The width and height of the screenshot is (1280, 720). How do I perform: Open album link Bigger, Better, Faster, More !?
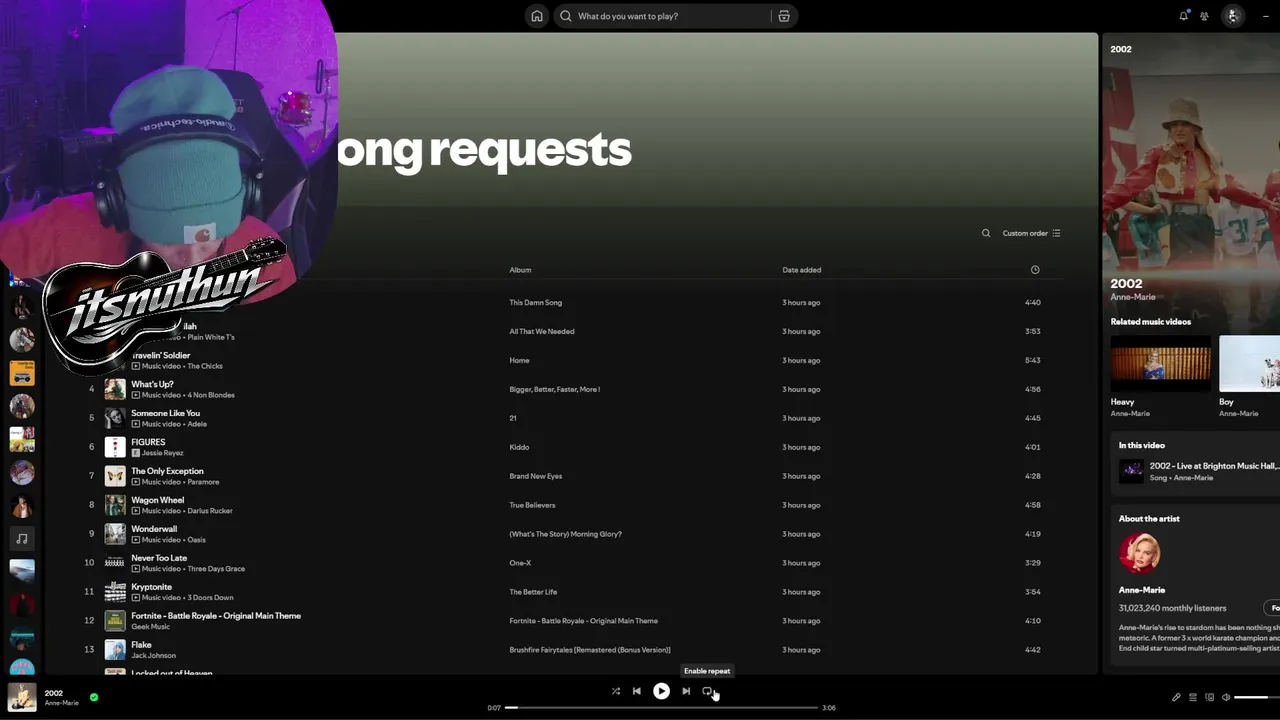tap(555, 390)
